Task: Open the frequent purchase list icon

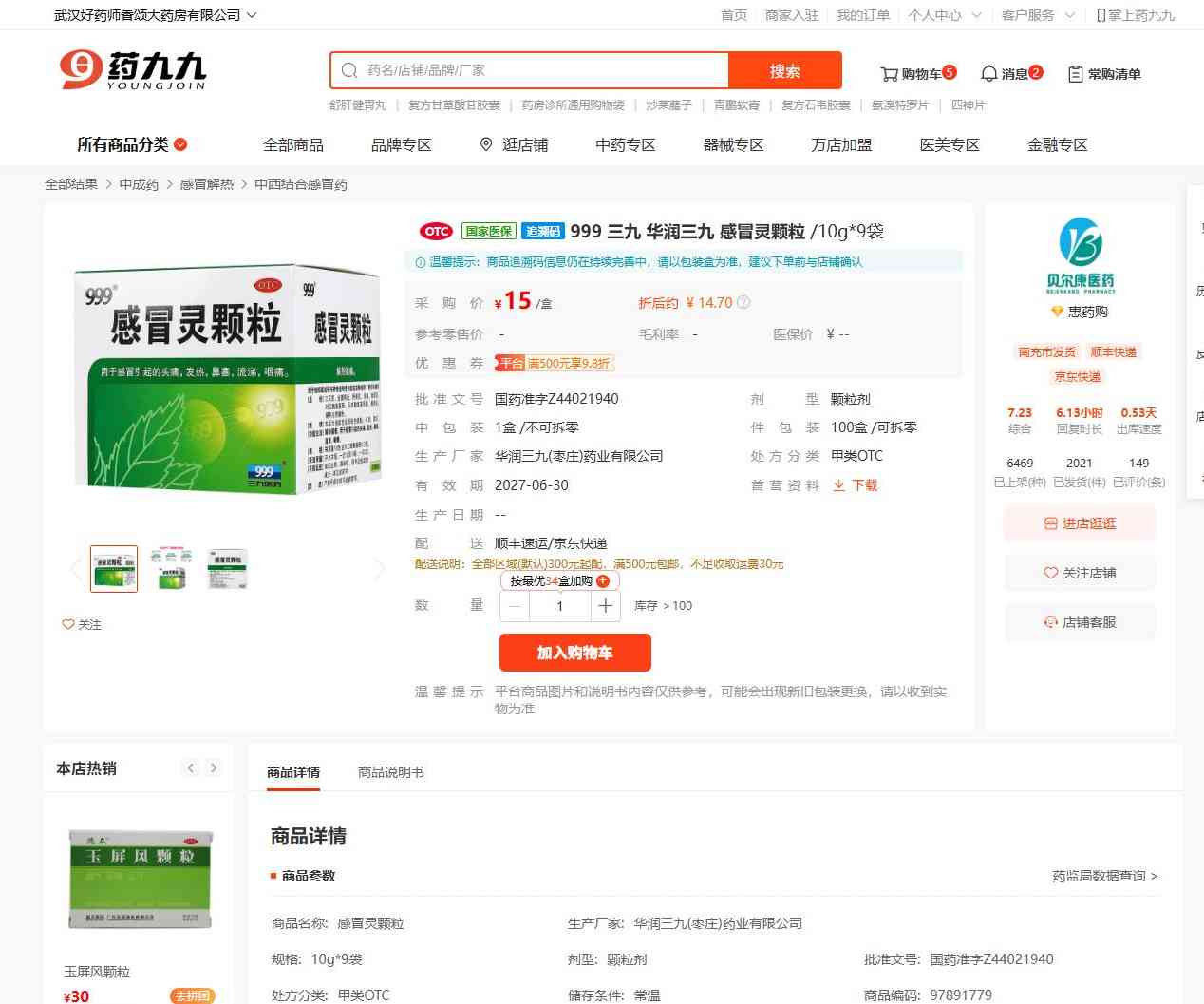Action: pyautogui.click(x=1076, y=74)
